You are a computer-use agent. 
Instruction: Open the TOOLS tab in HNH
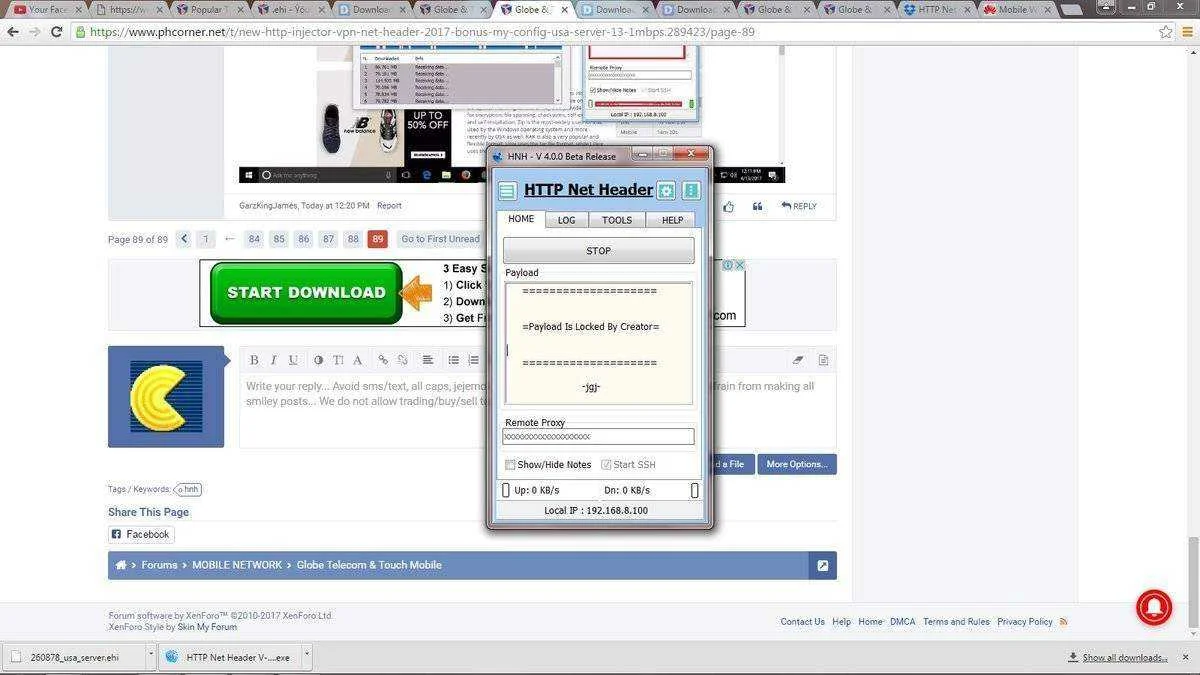[x=617, y=220]
